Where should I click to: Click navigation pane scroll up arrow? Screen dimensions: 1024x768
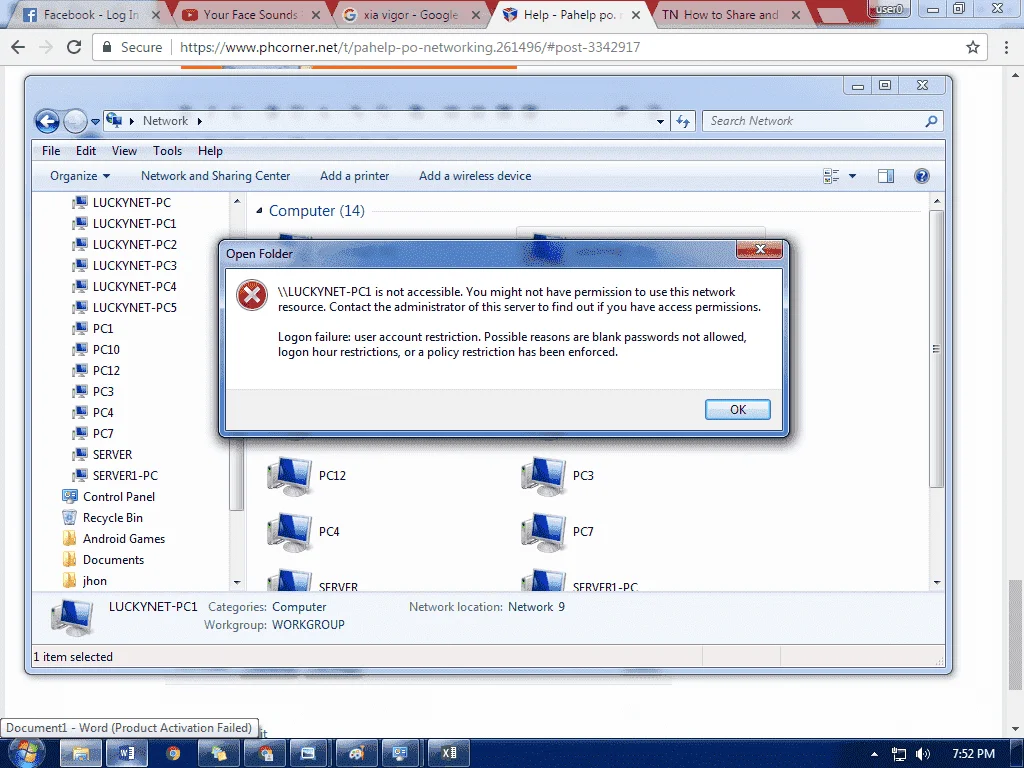point(237,201)
